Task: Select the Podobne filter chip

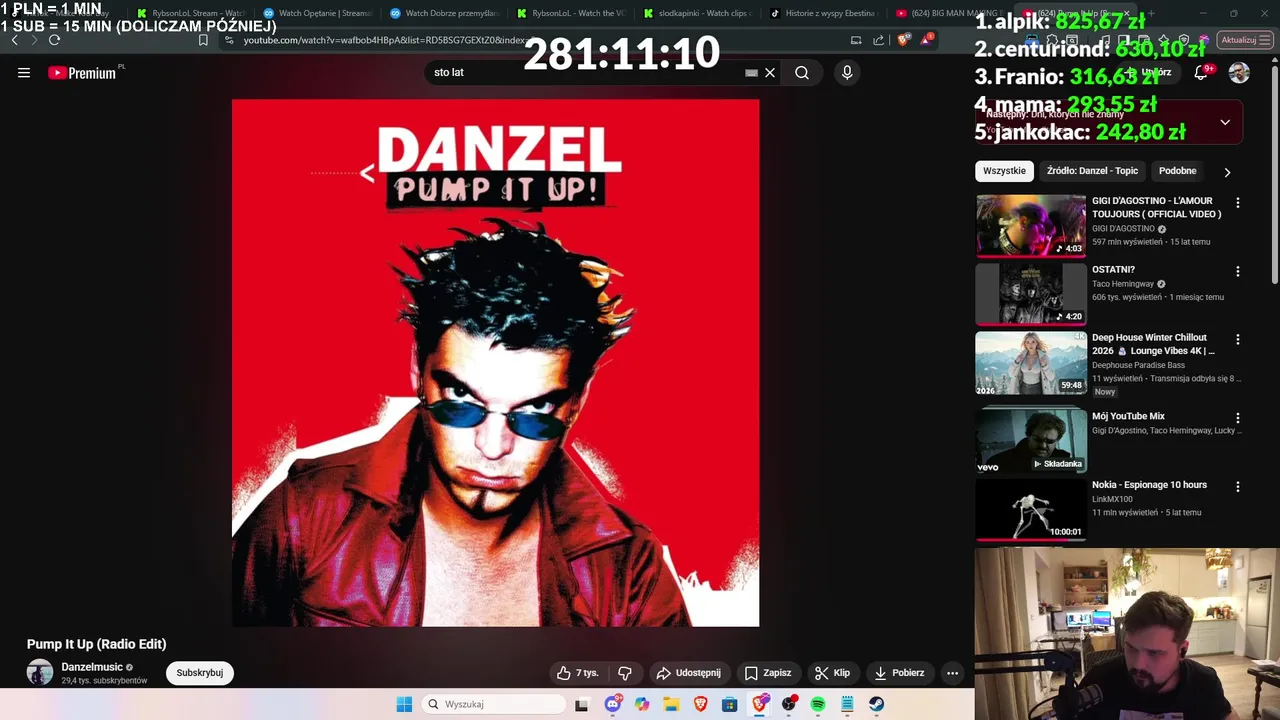Action: click(1177, 171)
